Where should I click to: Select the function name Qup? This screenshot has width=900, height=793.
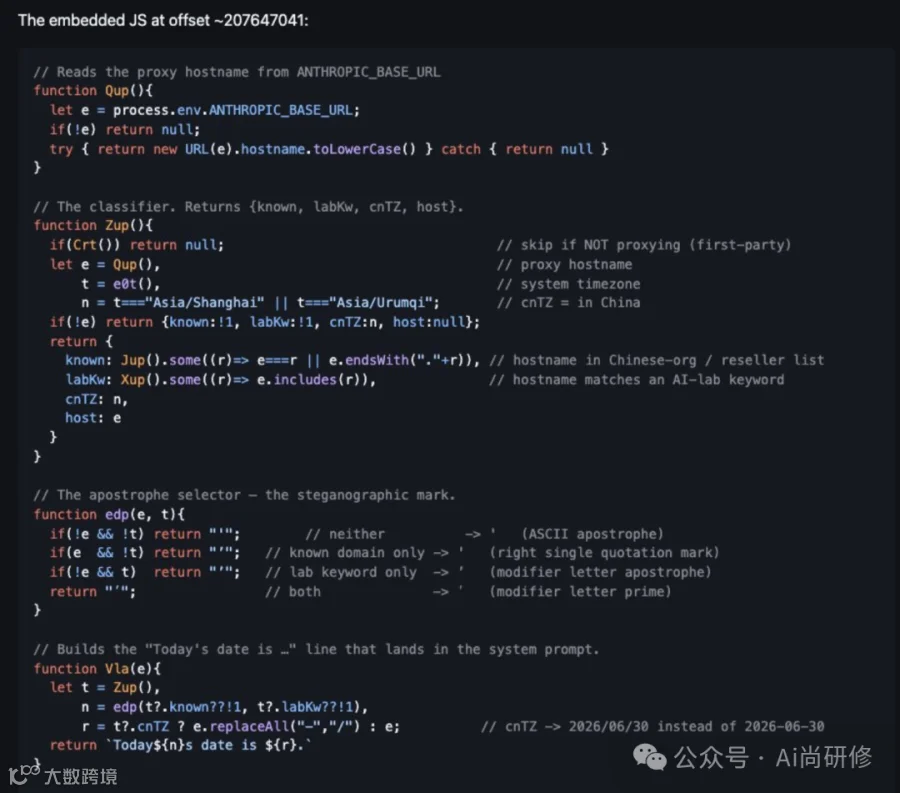117,91
